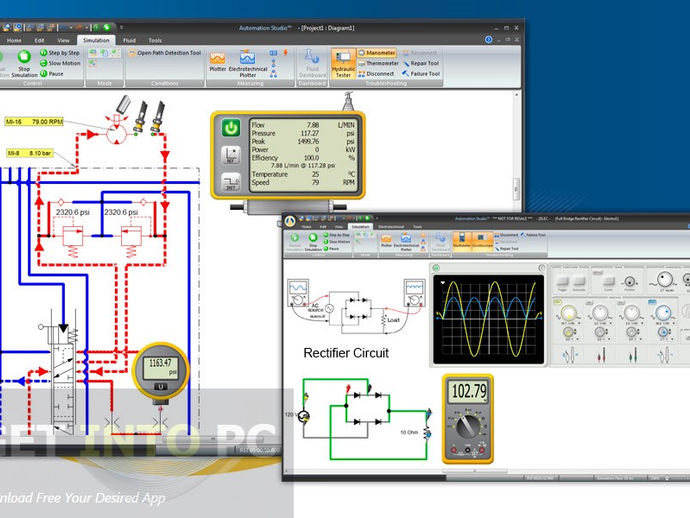
Task: Select Repair Tool in the Diagram1 window
Action: [x=420, y=63]
